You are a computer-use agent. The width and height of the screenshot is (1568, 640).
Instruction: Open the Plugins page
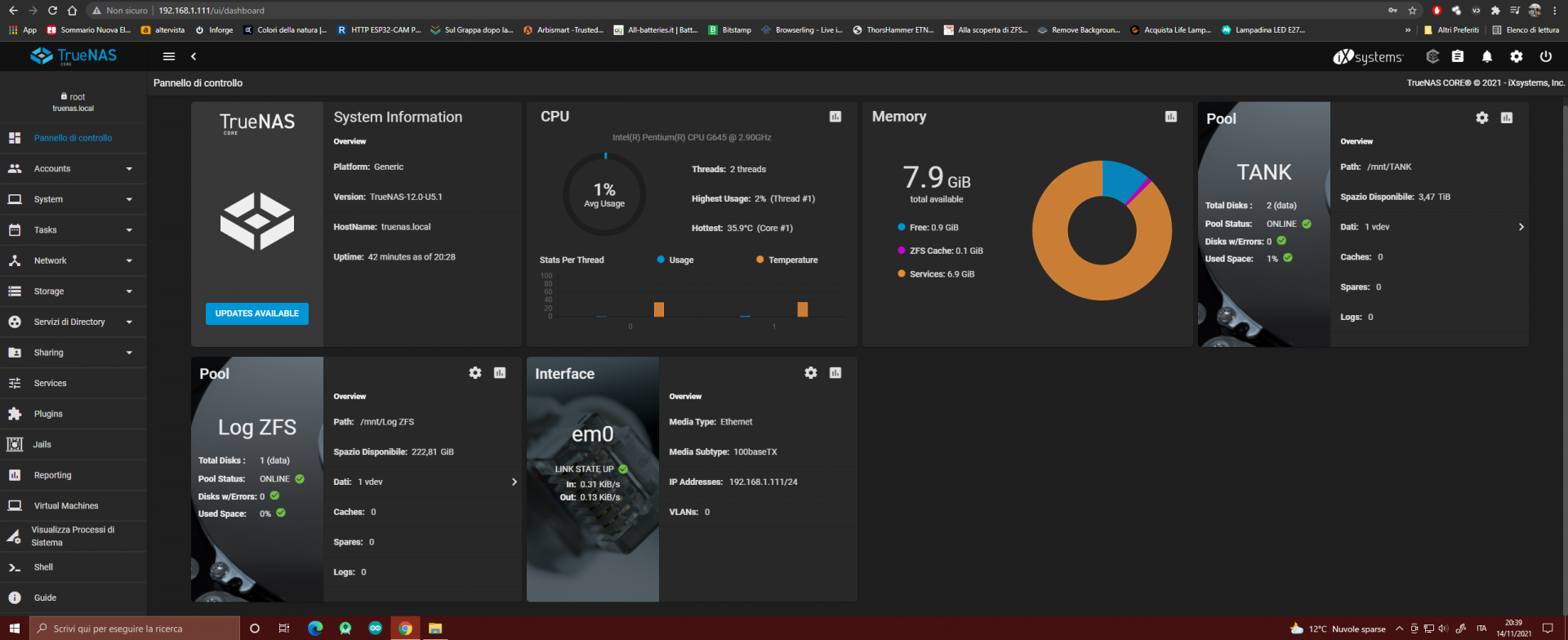tap(73, 414)
